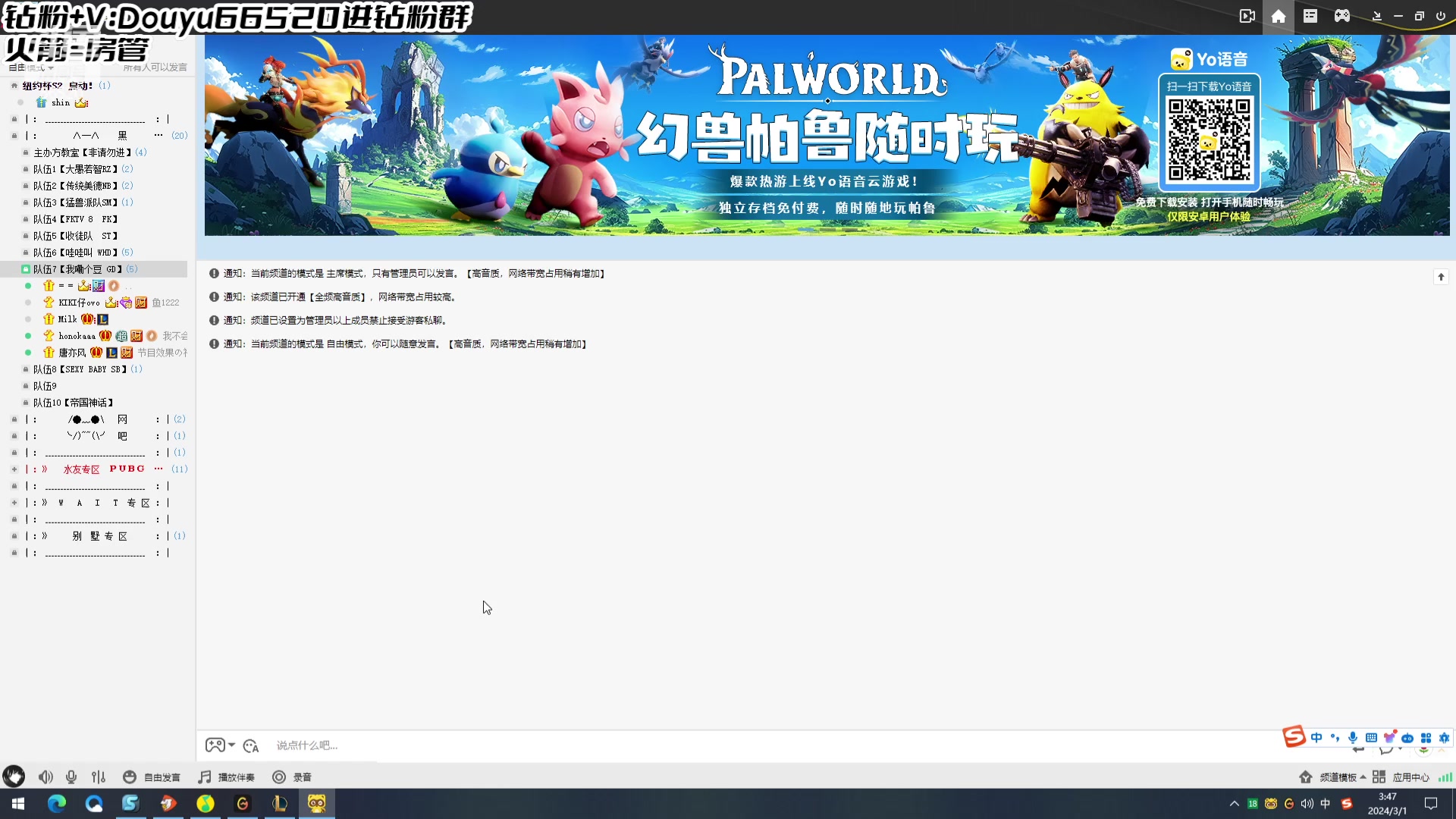1456x819 pixels.
Task: Join channel 队伍10【帝国神话】
Action: tap(74, 403)
